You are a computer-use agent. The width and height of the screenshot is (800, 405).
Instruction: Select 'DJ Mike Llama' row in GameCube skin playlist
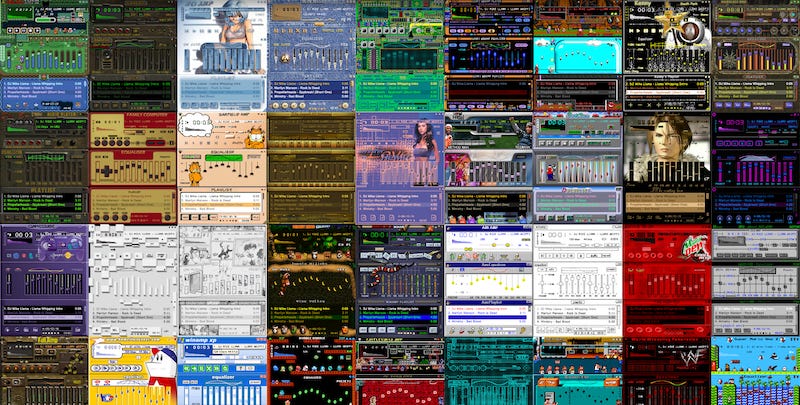pos(43,309)
